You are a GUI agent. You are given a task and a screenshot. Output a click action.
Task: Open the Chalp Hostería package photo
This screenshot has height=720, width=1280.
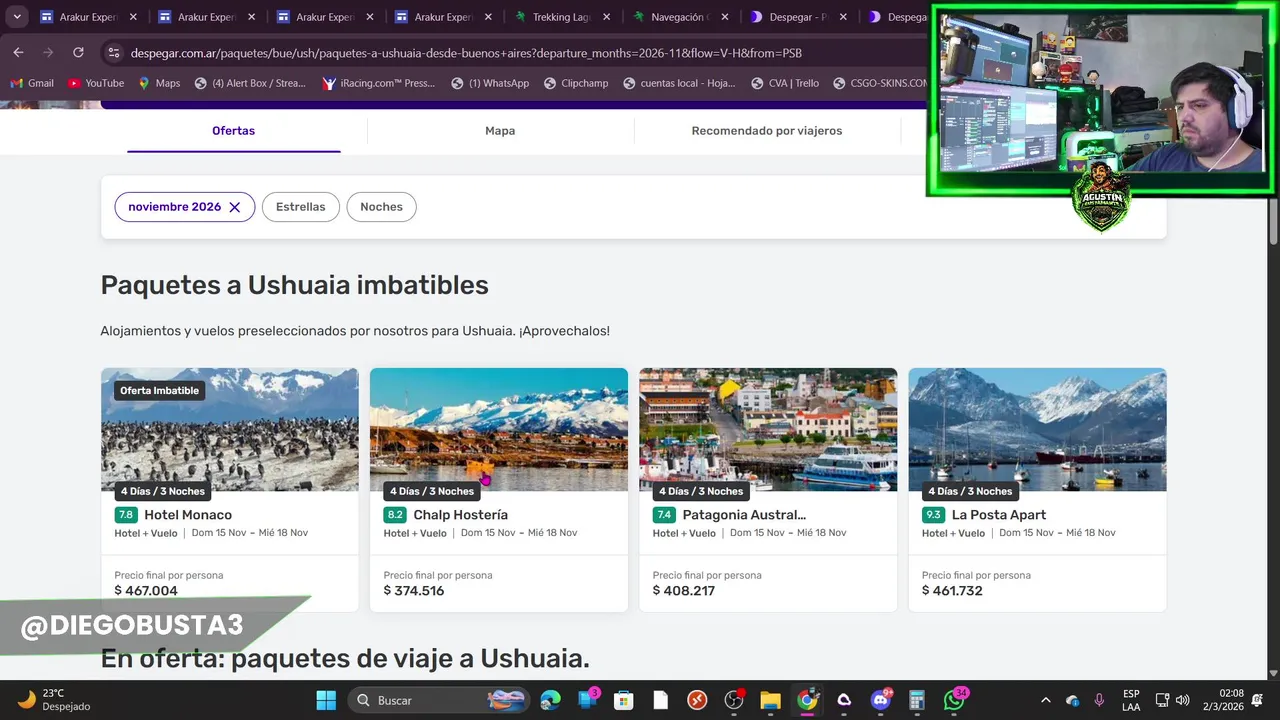(499, 430)
